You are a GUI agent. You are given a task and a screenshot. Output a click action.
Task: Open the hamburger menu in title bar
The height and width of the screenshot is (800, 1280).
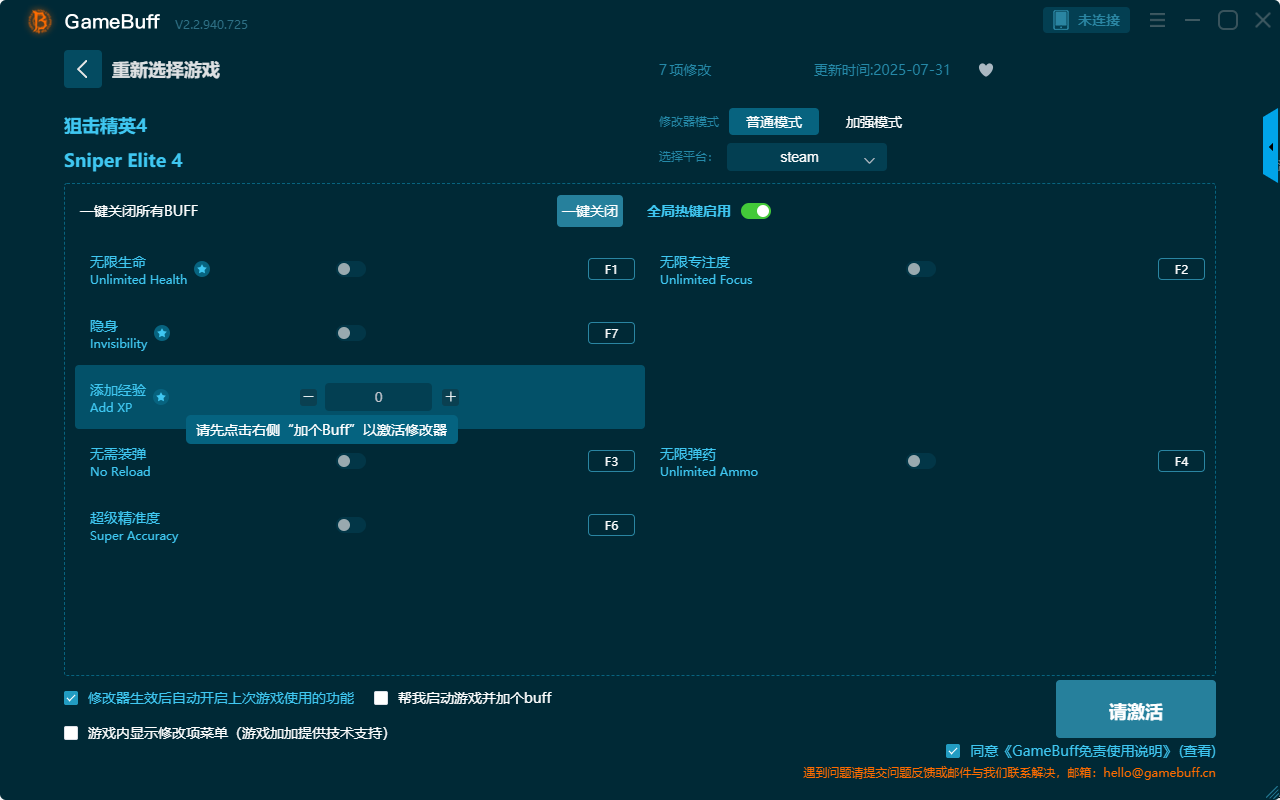tap(1157, 20)
